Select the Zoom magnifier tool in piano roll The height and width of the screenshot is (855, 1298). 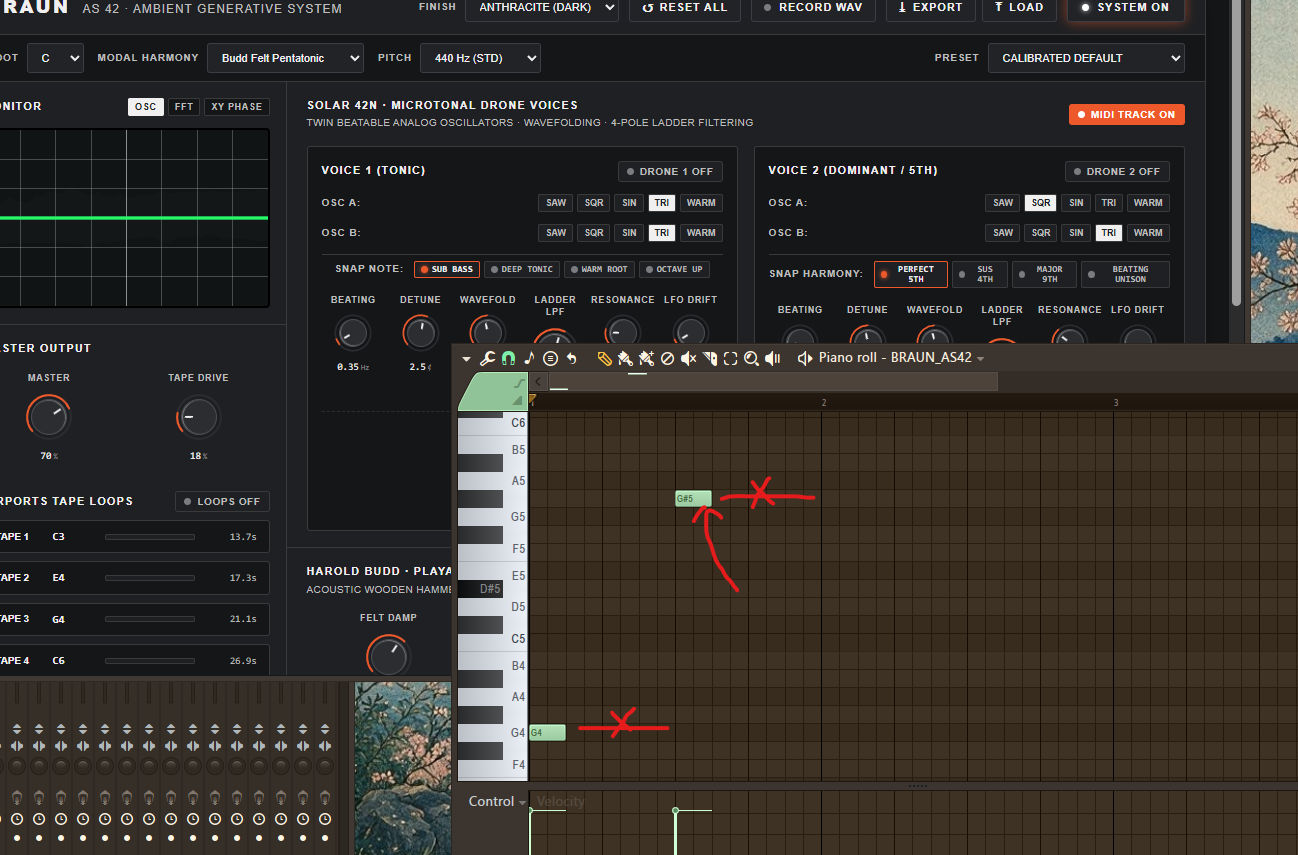[751, 358]
